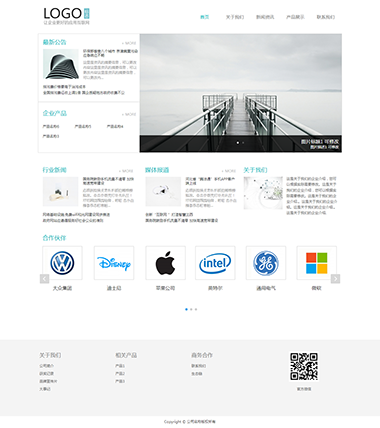The image size is (380, 428).
Task: Click 关于我们 heading in the footer
Action: tap(50, 355)
